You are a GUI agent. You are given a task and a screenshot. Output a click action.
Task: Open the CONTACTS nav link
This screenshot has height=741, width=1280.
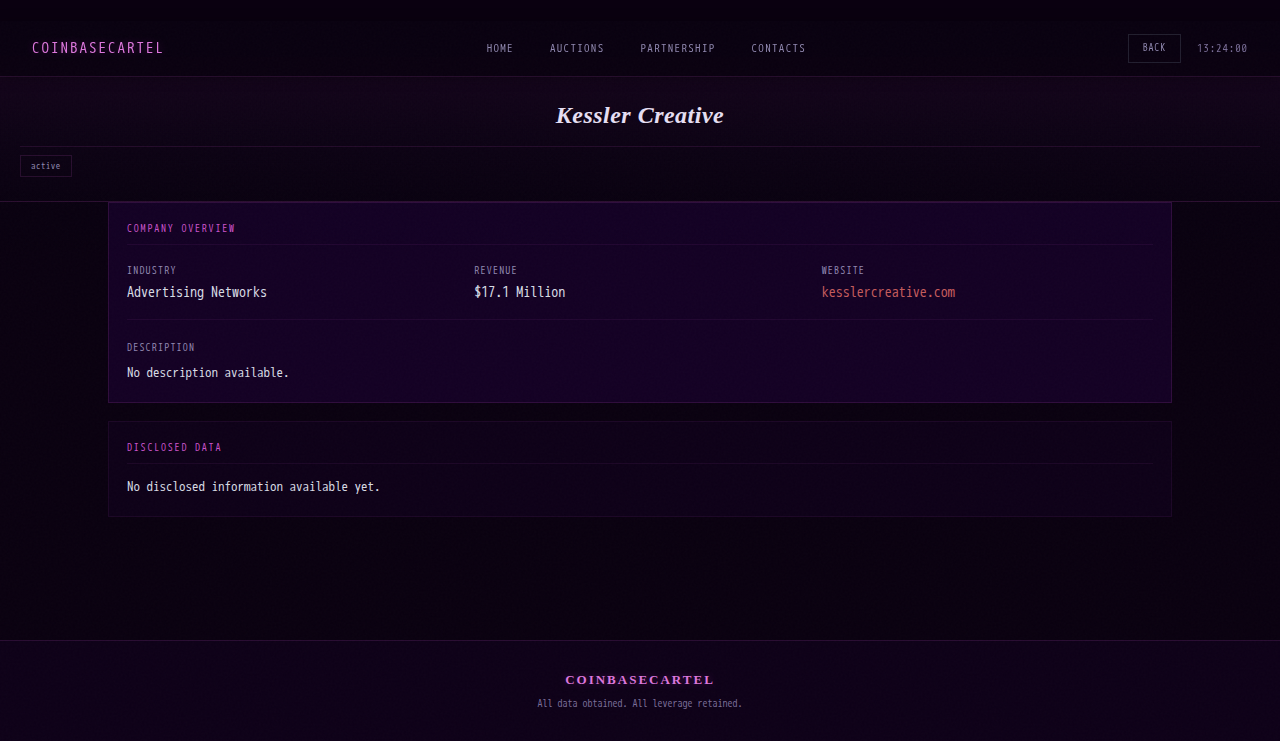pyautogui.click(x=778, y=48)
